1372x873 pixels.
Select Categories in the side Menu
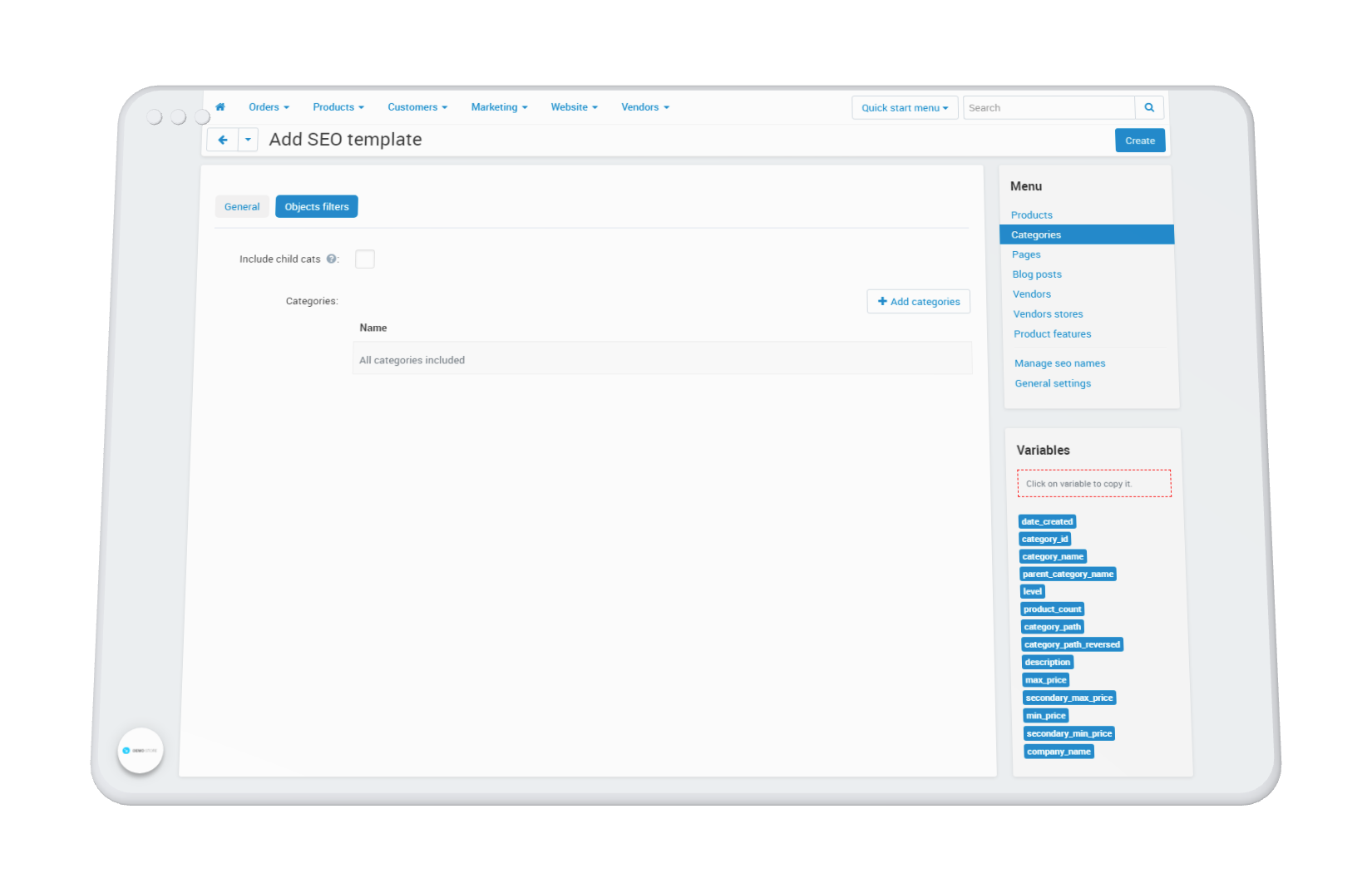(1087, 234)
